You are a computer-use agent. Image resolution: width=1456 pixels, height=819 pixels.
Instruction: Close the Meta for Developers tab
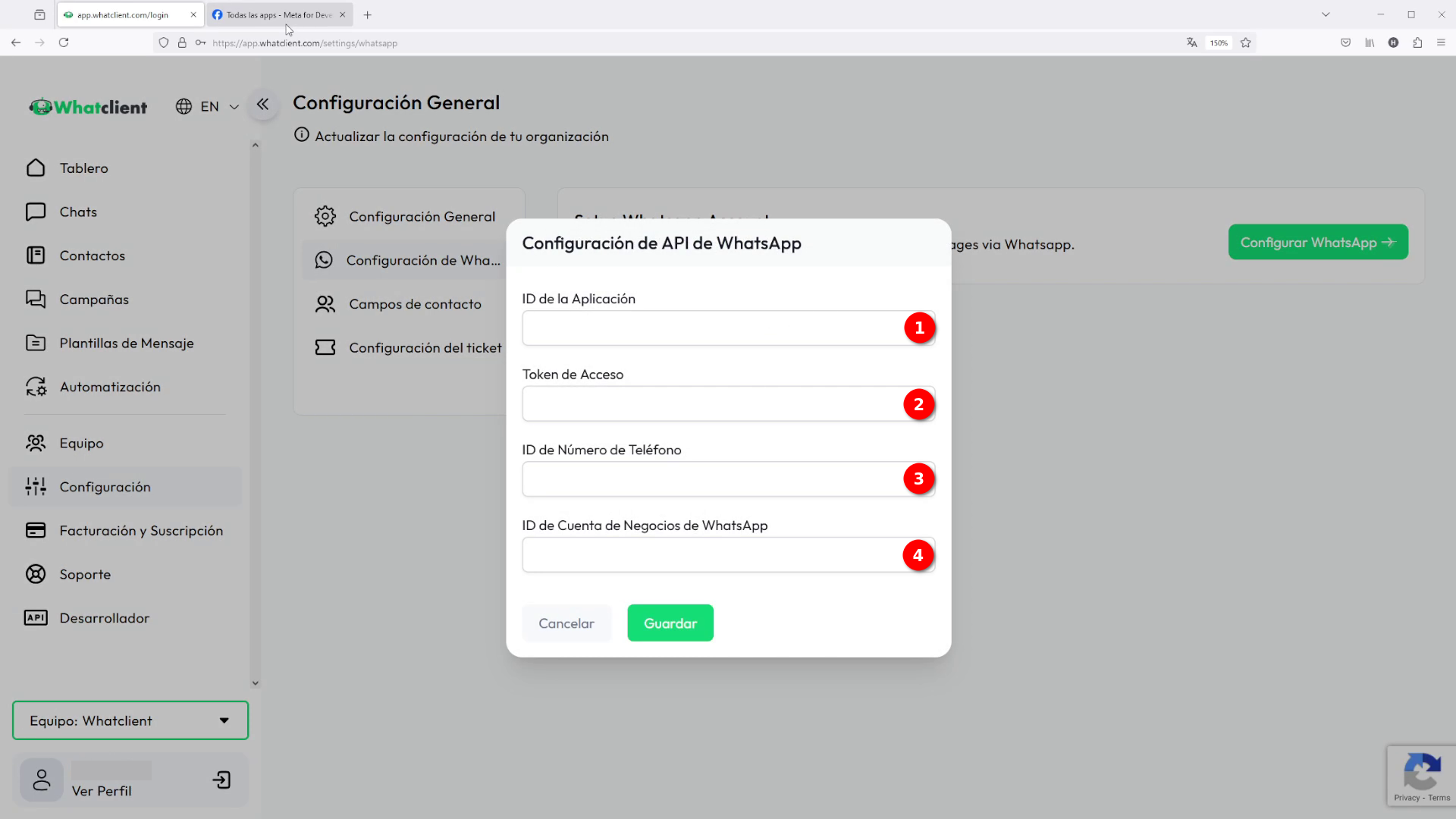click(x=342, y=14)
